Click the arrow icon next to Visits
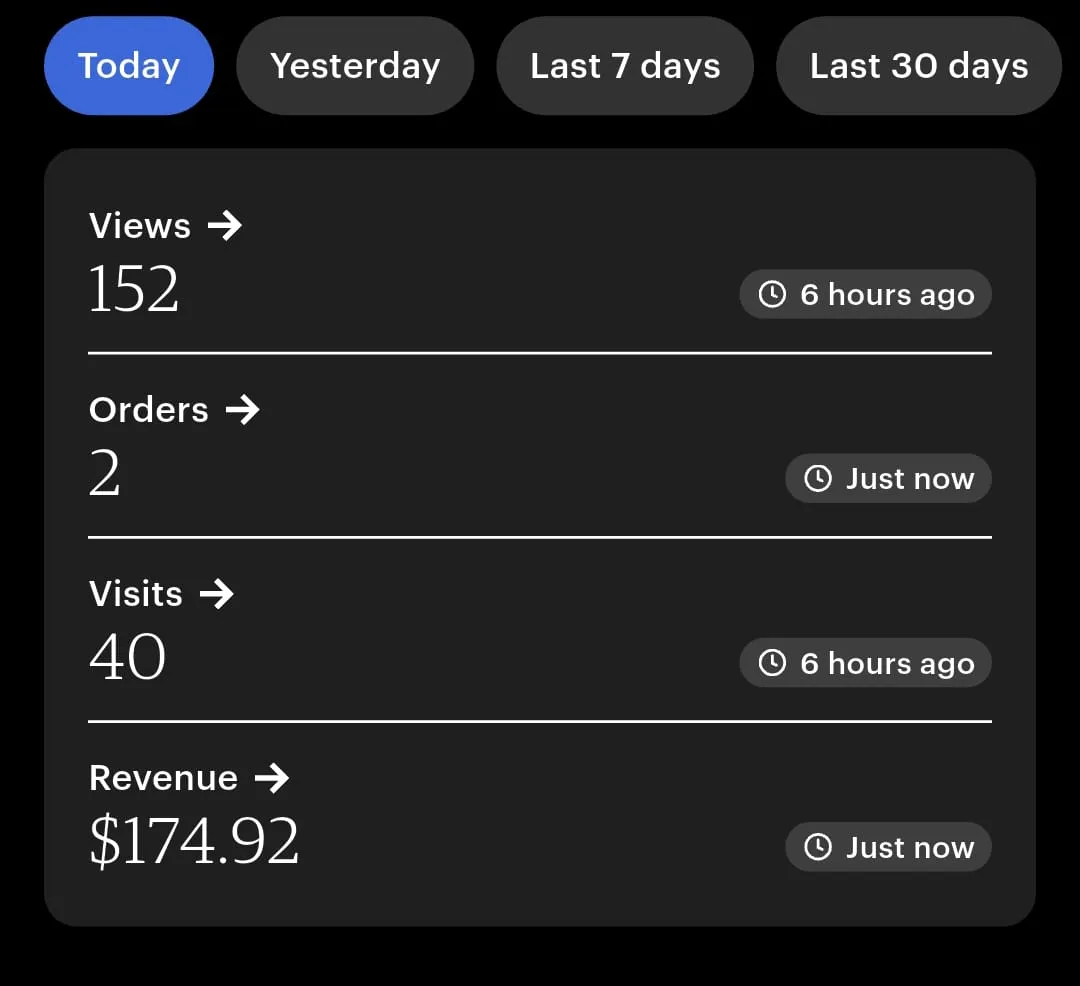 click(x=216, y=594)
